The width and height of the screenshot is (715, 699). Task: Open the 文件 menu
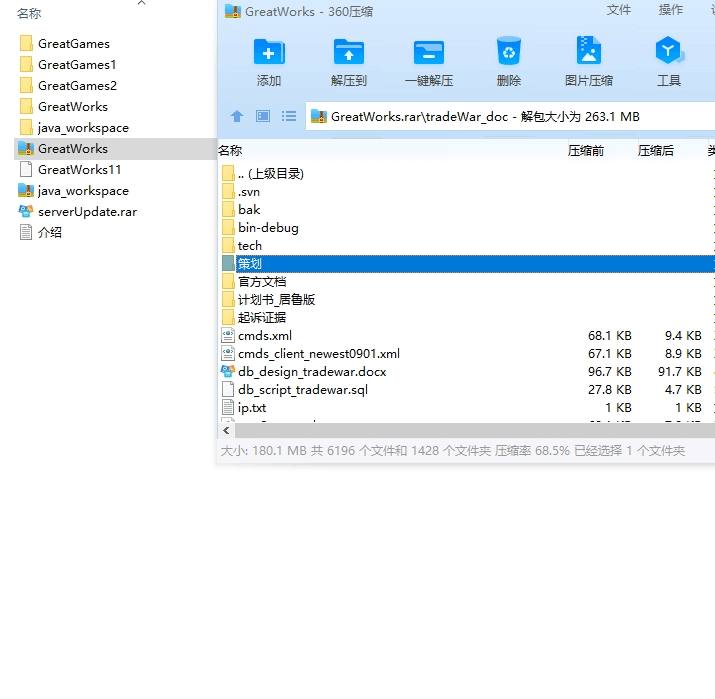(618, 10)
